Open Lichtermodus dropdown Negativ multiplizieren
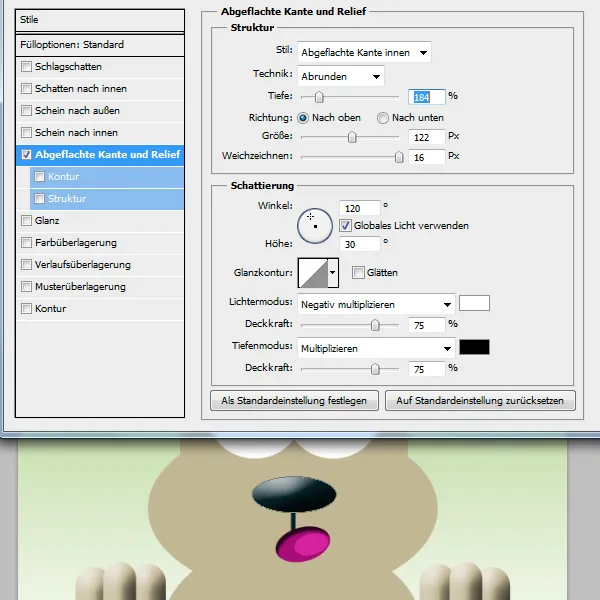600x600 pixels. tap(376, 305)
